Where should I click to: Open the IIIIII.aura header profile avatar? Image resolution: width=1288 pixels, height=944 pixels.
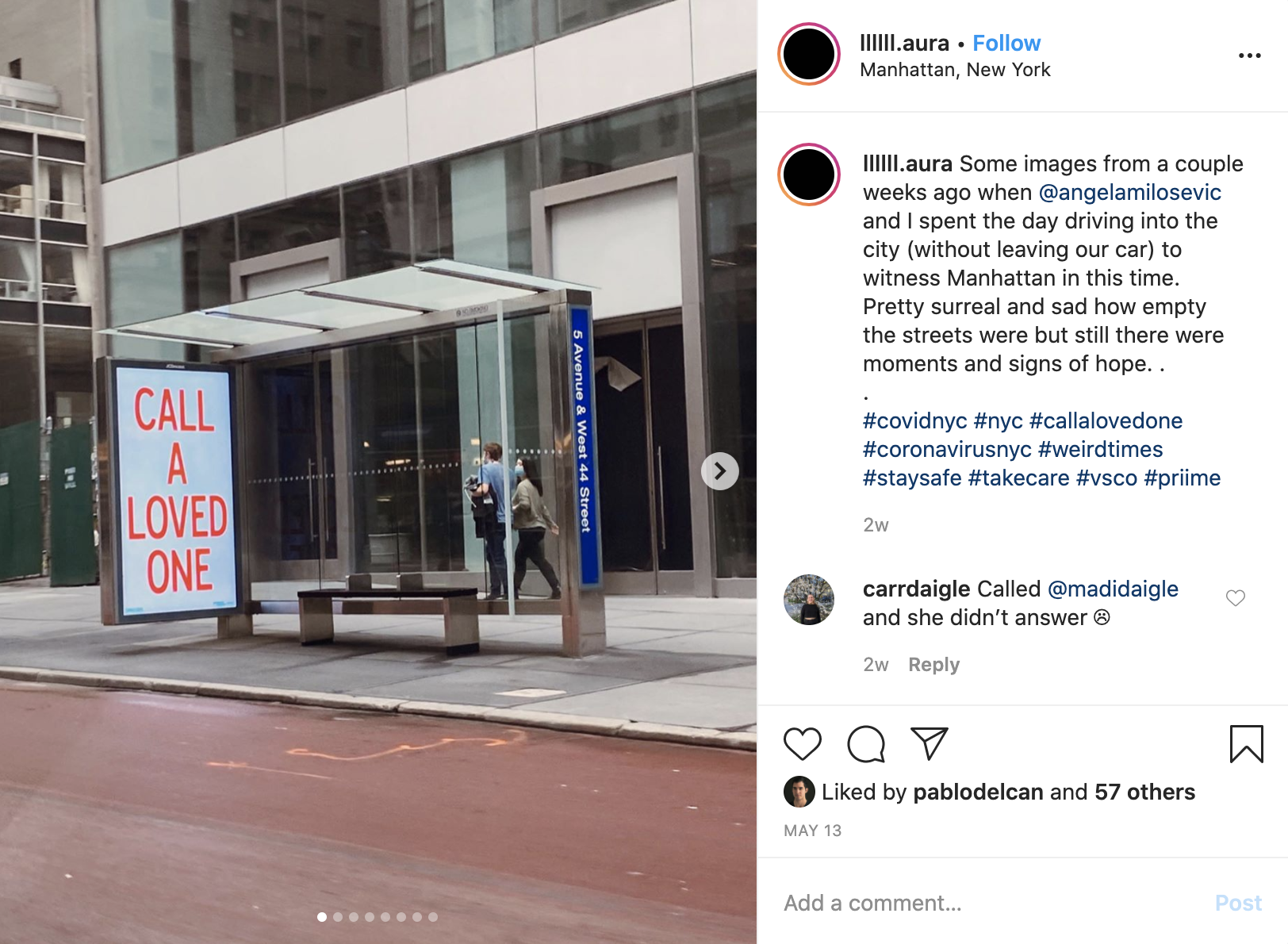click(809, 54)
